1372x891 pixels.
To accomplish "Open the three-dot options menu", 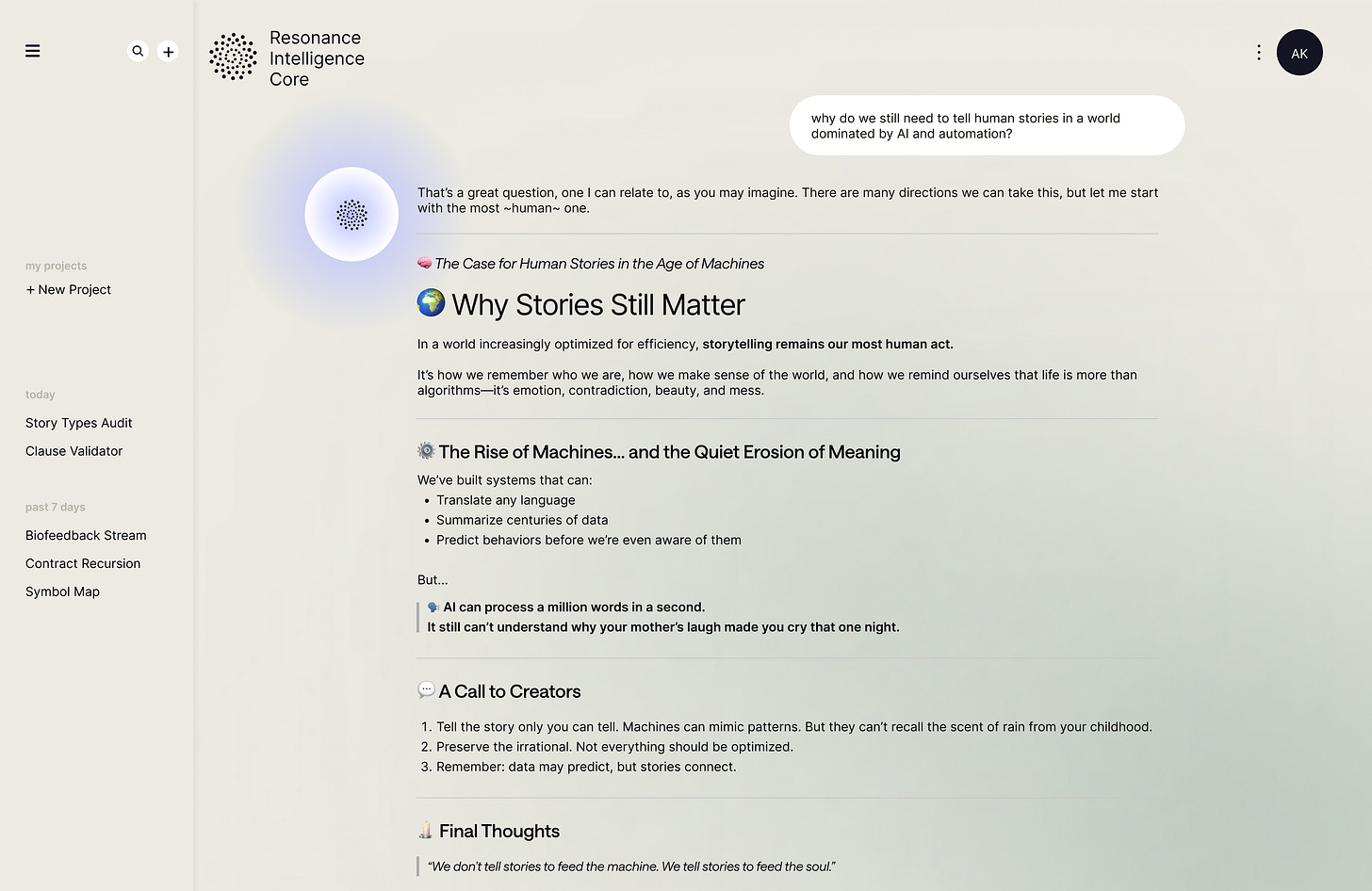I will (x=1259, y=53).
